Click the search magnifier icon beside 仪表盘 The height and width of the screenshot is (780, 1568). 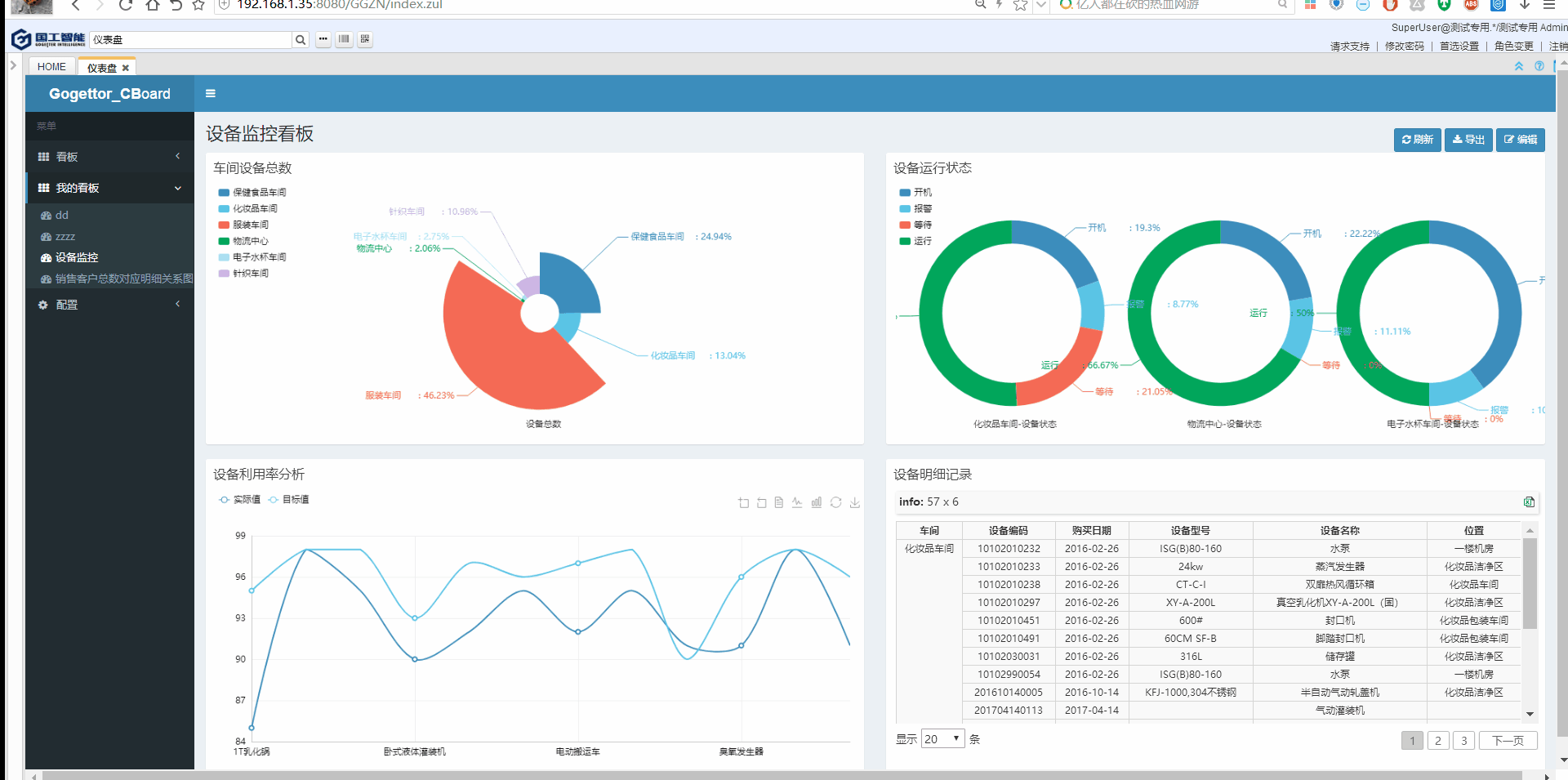[x=301, y=40]
